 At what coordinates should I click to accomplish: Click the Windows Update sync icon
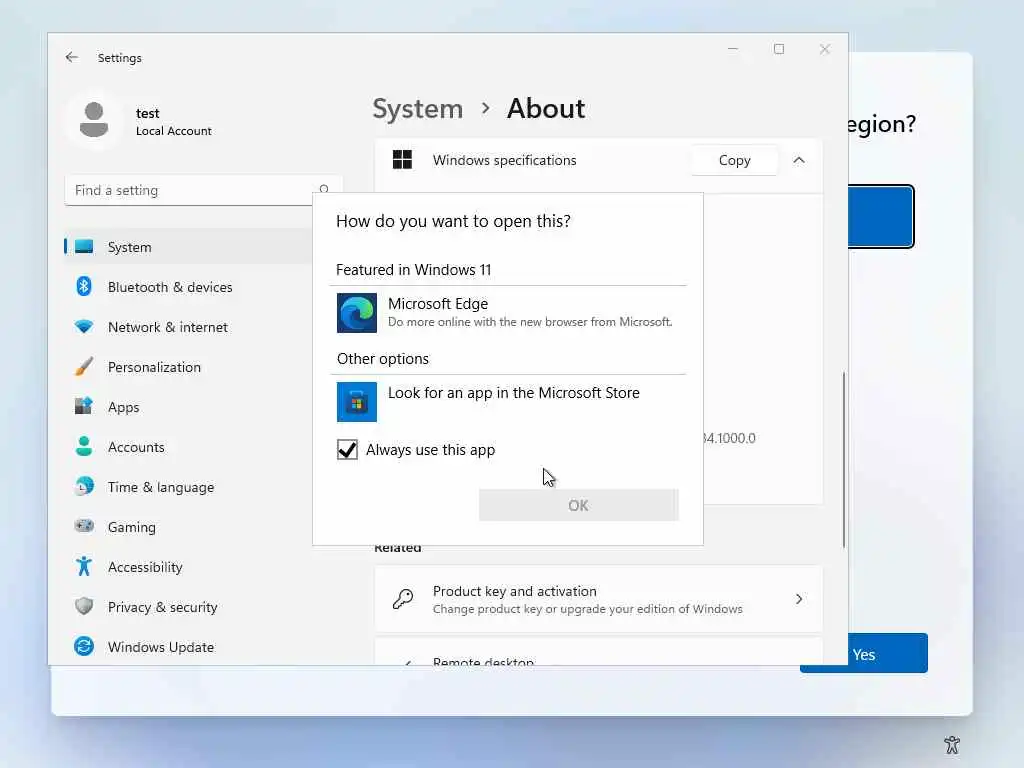click(84, 647)
